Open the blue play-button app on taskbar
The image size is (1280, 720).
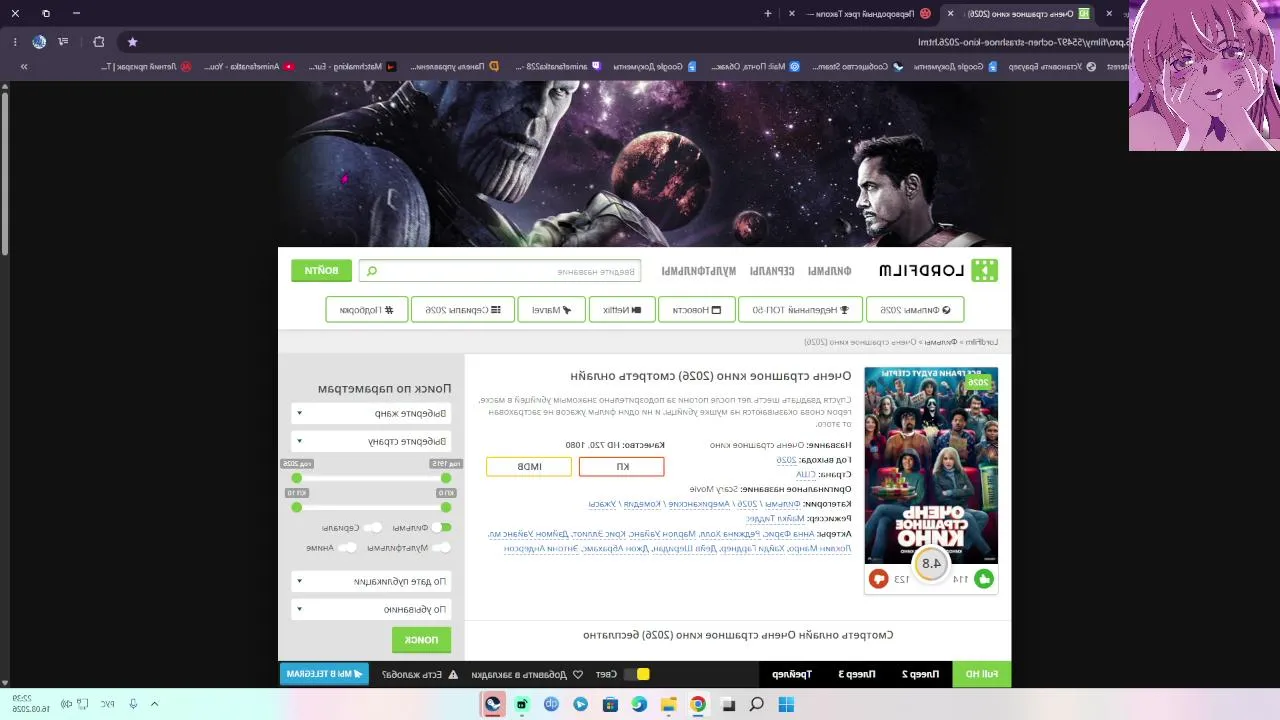click(581, 704)
